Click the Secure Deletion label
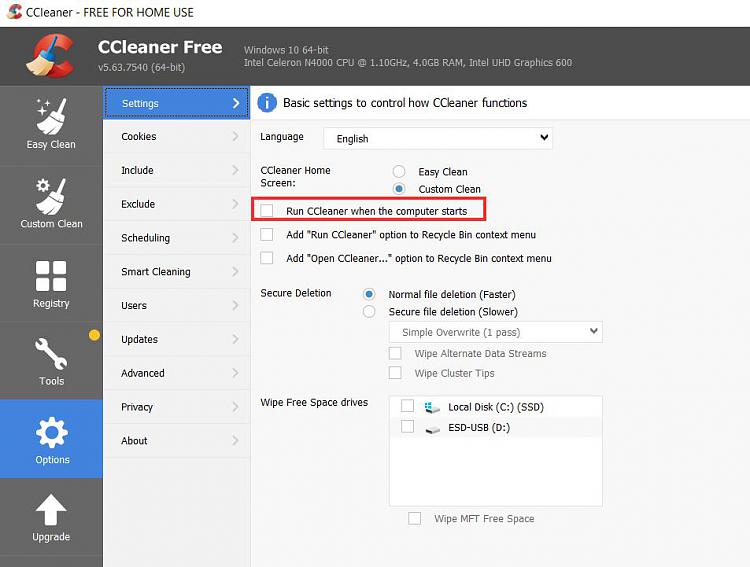750x567 pixels. point(296,293)
